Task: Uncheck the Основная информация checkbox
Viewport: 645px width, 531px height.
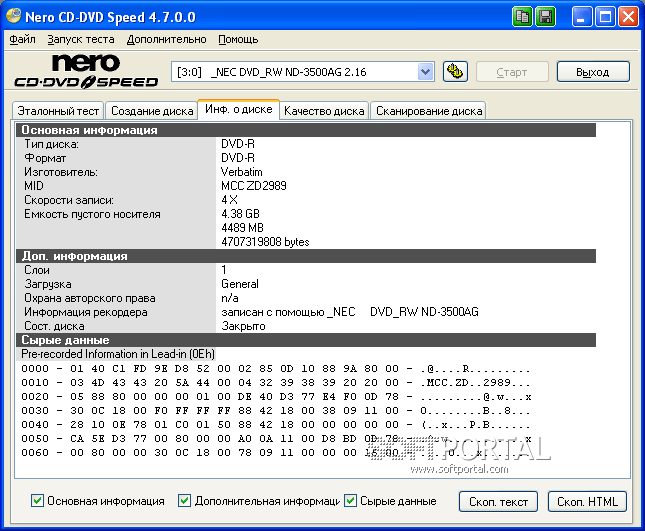Action: pyautogui.click(x=37, y=501)
